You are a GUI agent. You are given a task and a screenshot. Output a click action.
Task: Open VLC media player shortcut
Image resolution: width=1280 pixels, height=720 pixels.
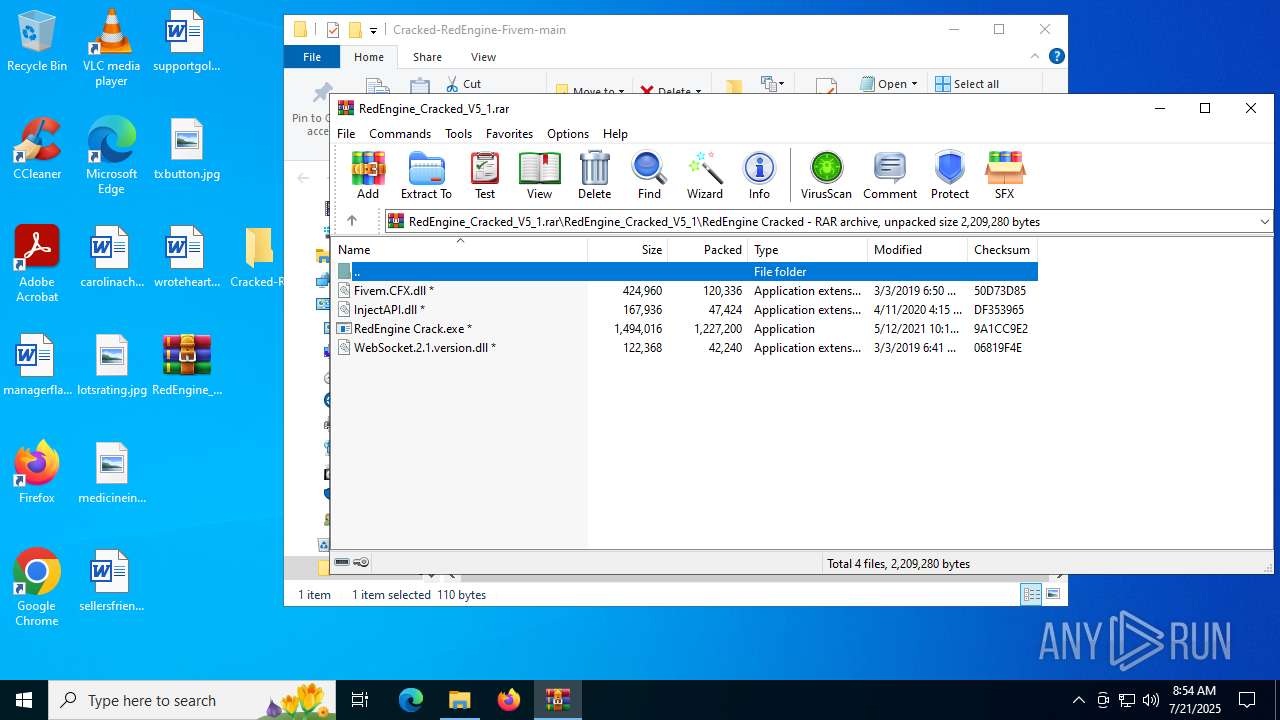tap(111, 48)
